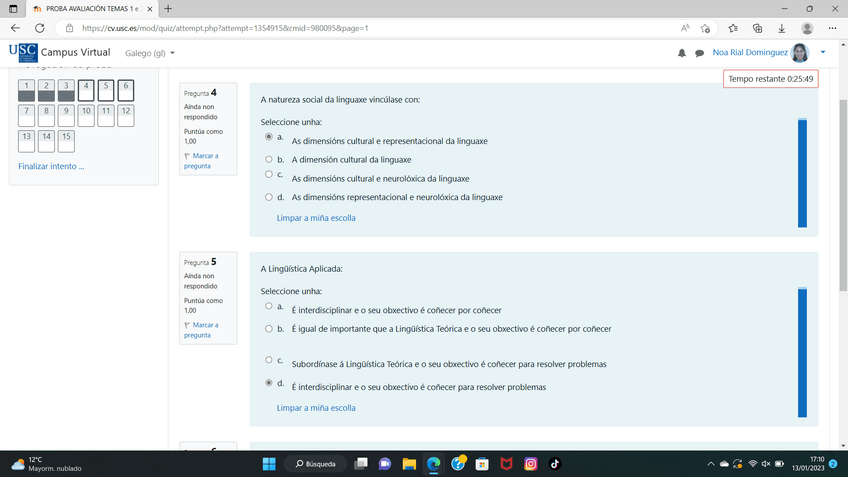Image resolution: width=848 pixels, height=477 pixels.
Task: Open Task View on the taskbar
Action: click(x=361, y=464)
